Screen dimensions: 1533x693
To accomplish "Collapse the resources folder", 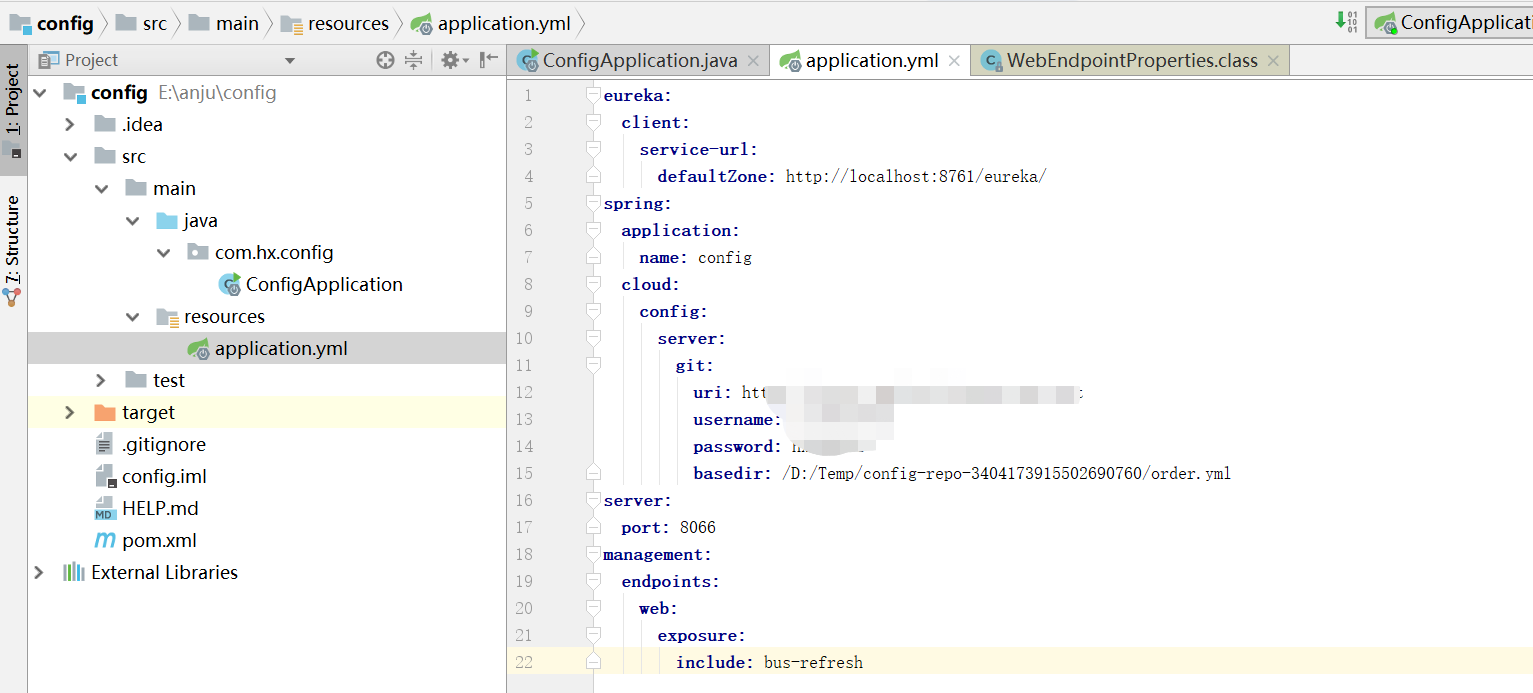I will coord(133,317).
